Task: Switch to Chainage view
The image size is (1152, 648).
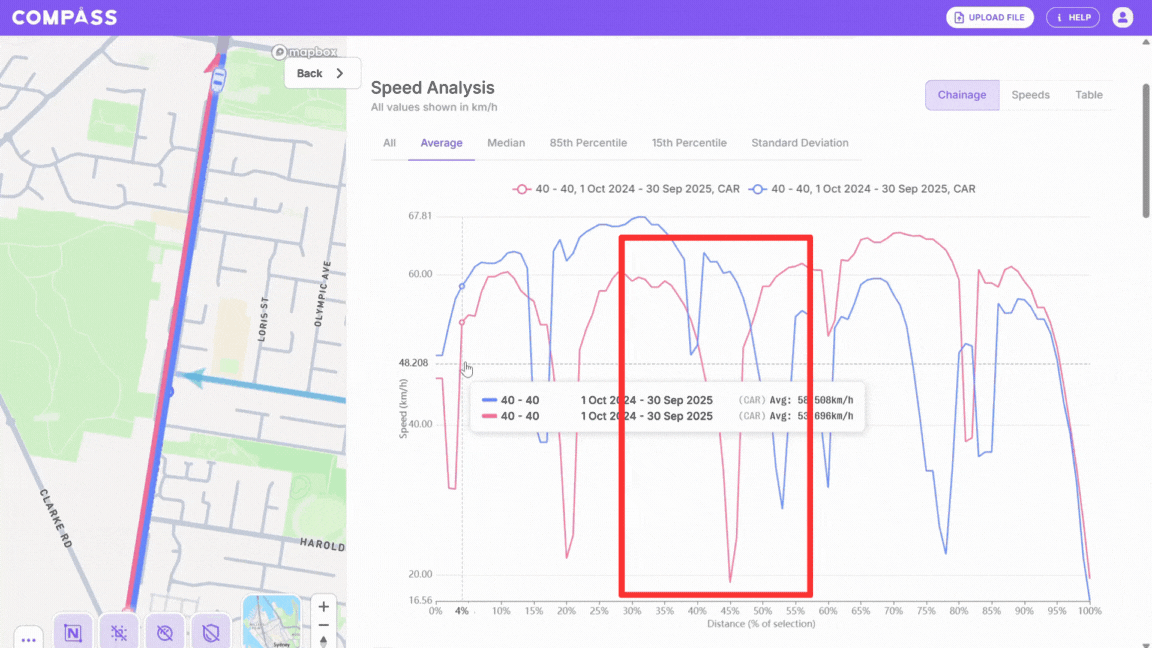Action: [961, 95]
